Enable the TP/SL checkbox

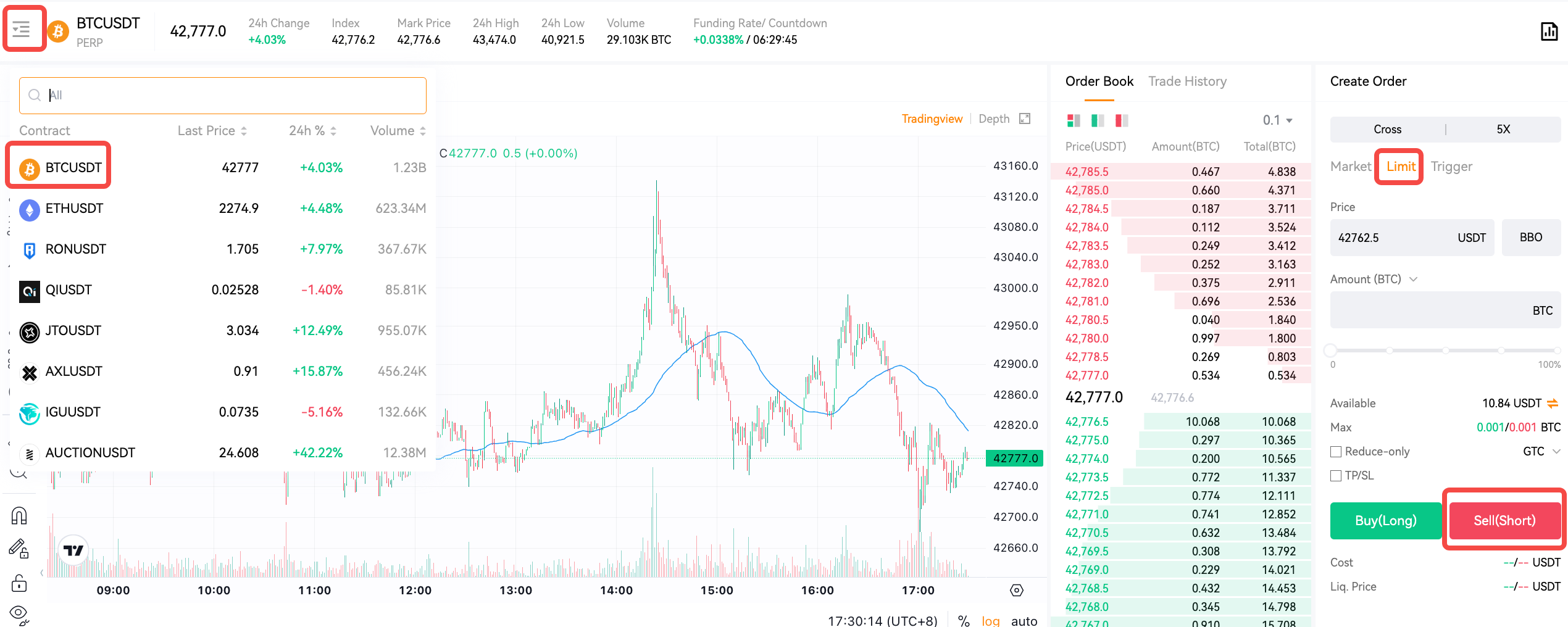click(1336, 476)
